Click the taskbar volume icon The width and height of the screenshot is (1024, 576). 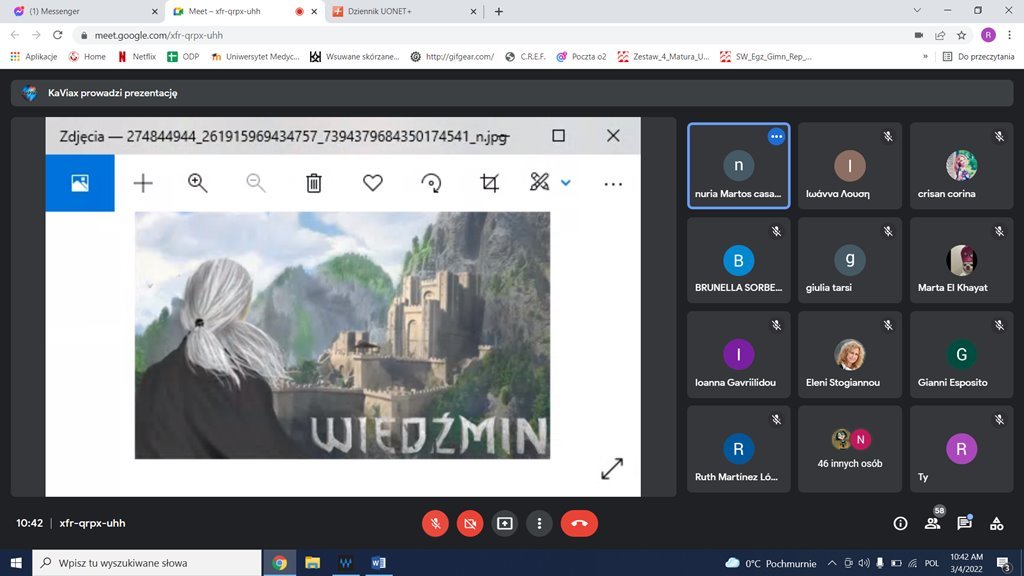click(864, 563)
